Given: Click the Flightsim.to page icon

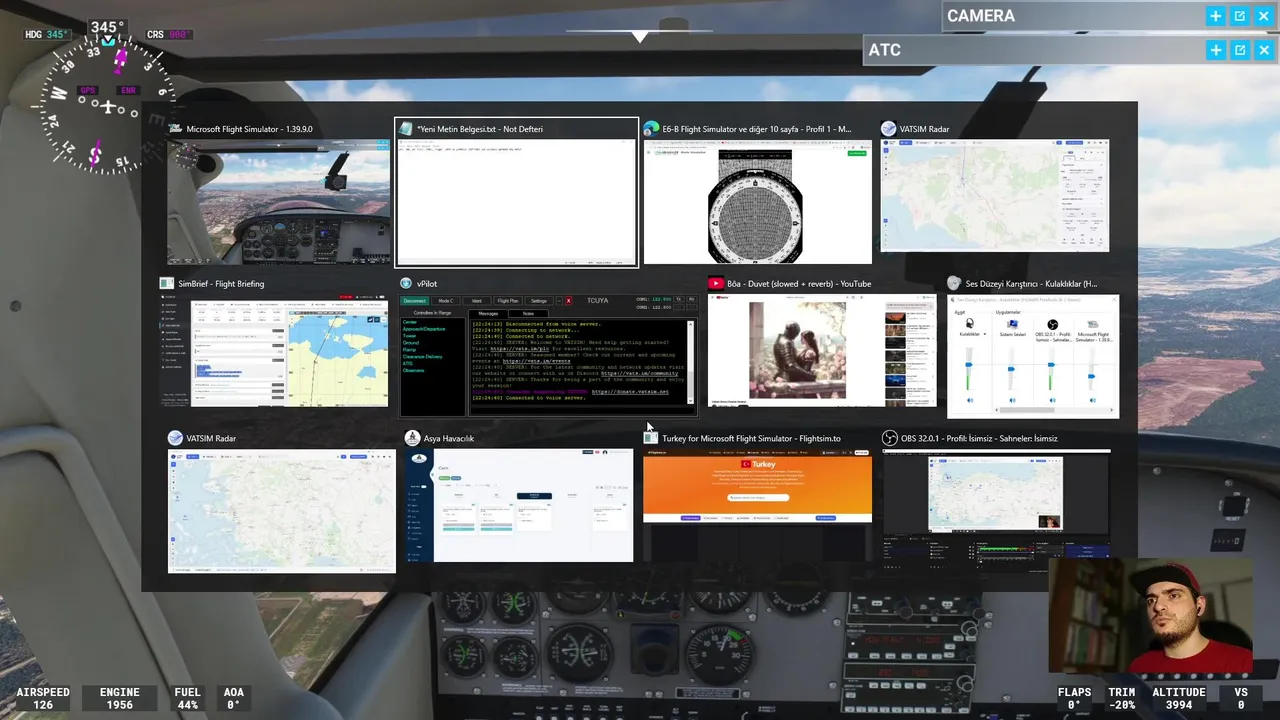Looking at the screenshot, I should click(651, 438).
